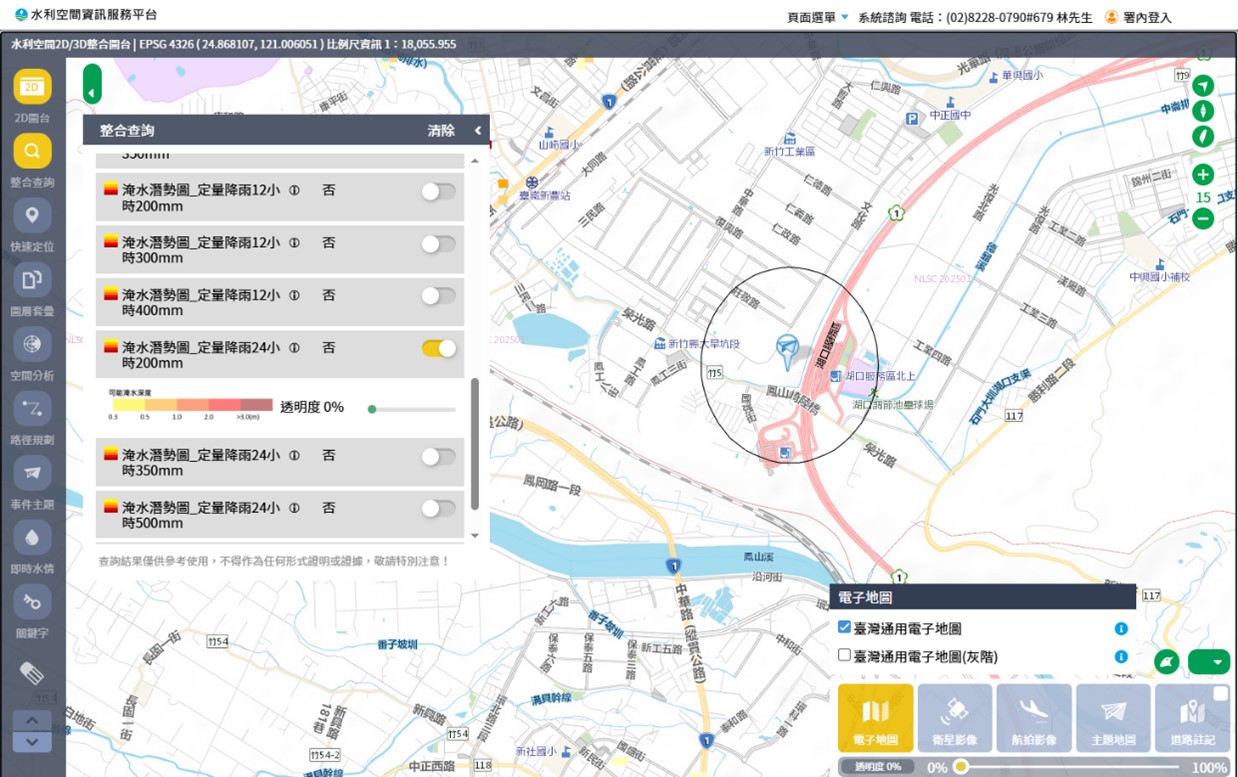Open the 2D圖台 map view icon
This screenshot has height=777, width=1238.
[x=32, y=87]
